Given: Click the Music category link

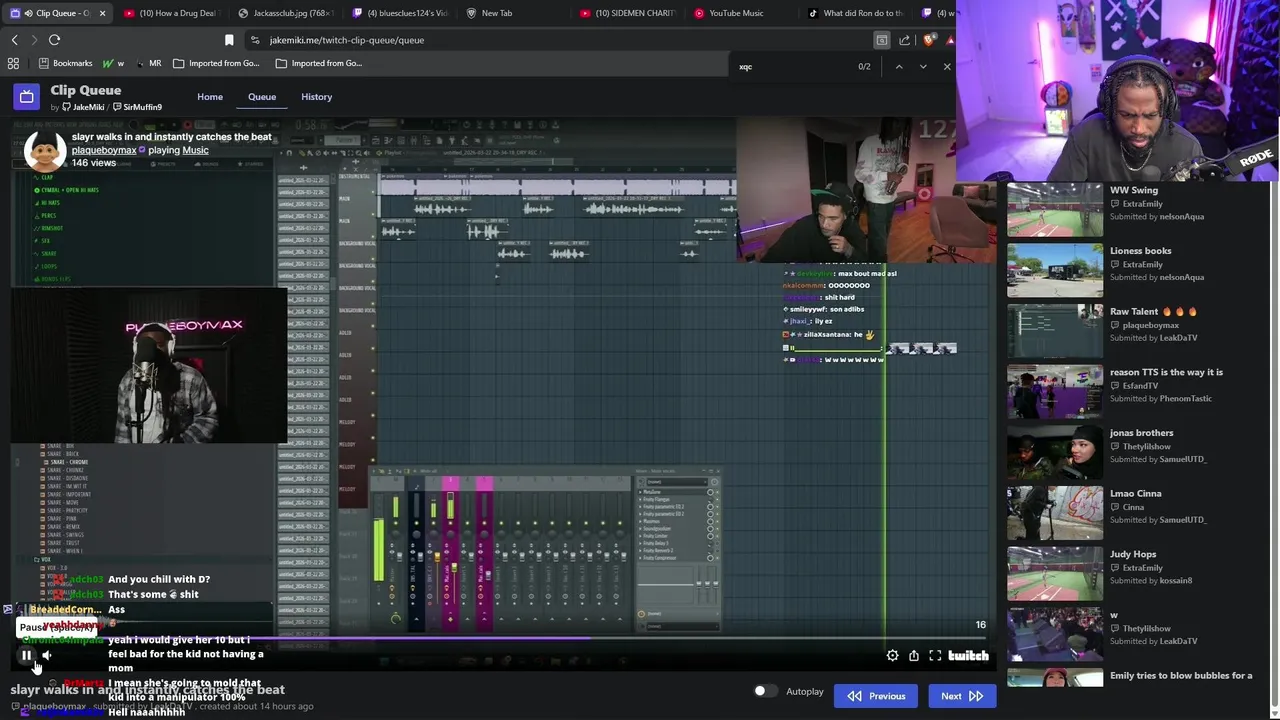Looking at the screenshot, I should pos(195,150).
